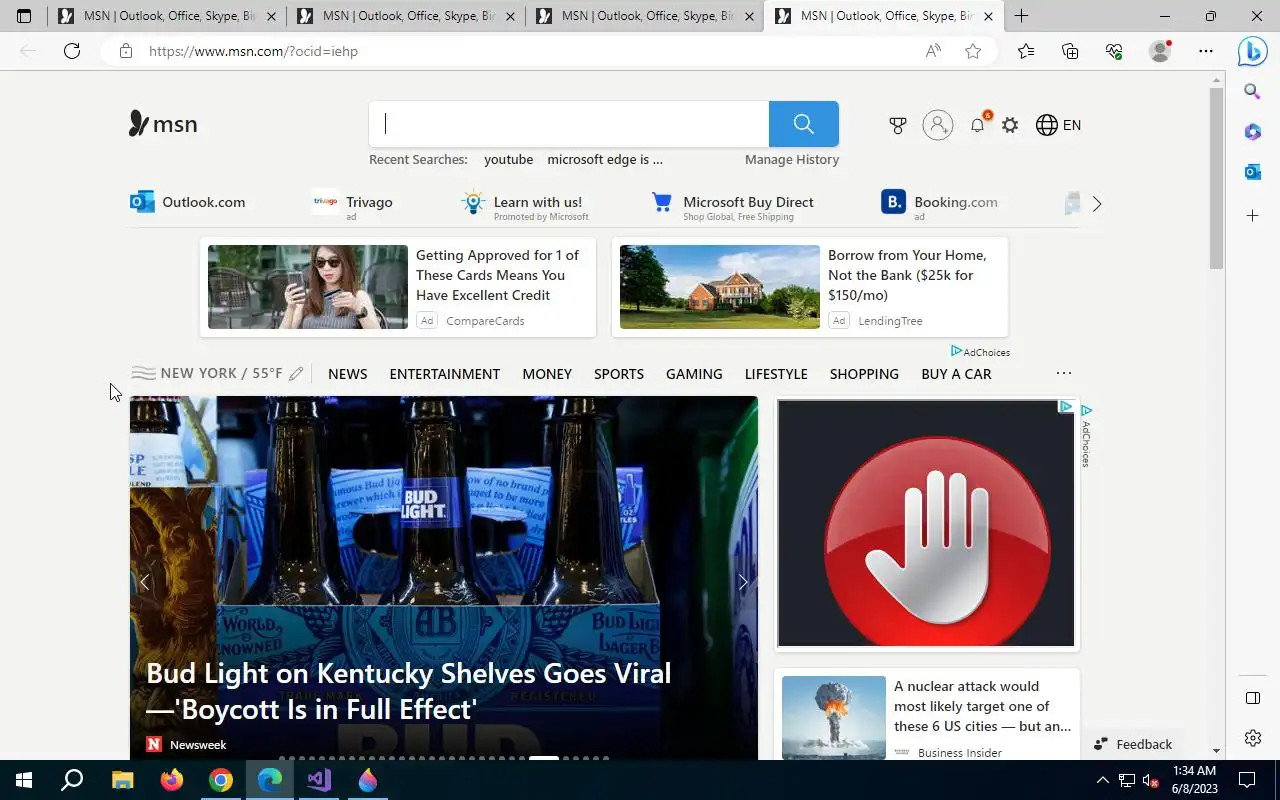Screen dimensions: 1280x800
Task: Click the view site information lock icon
Action: [126, 51]
